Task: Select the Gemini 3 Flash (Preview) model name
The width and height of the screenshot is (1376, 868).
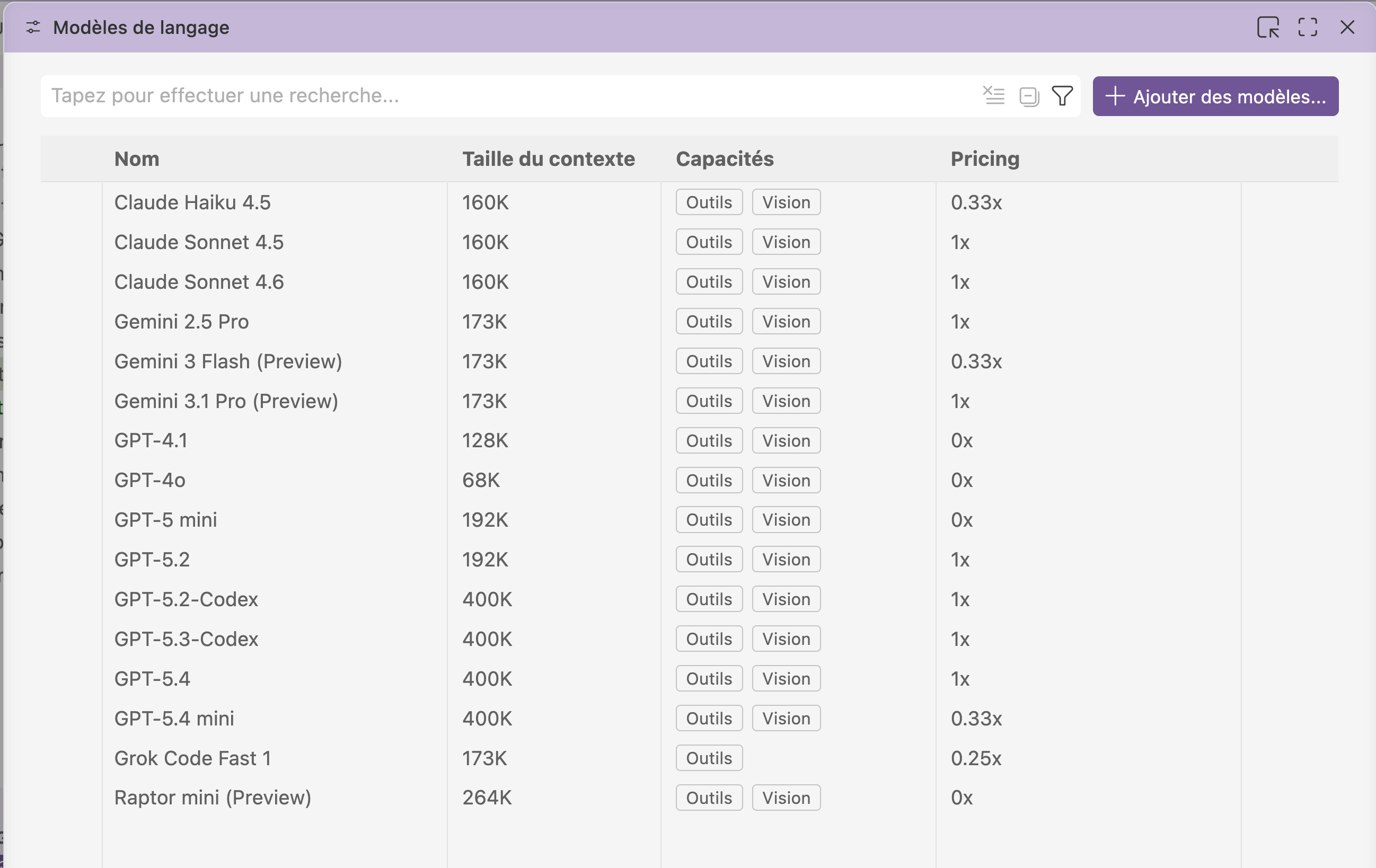Action: pos(228,361)
